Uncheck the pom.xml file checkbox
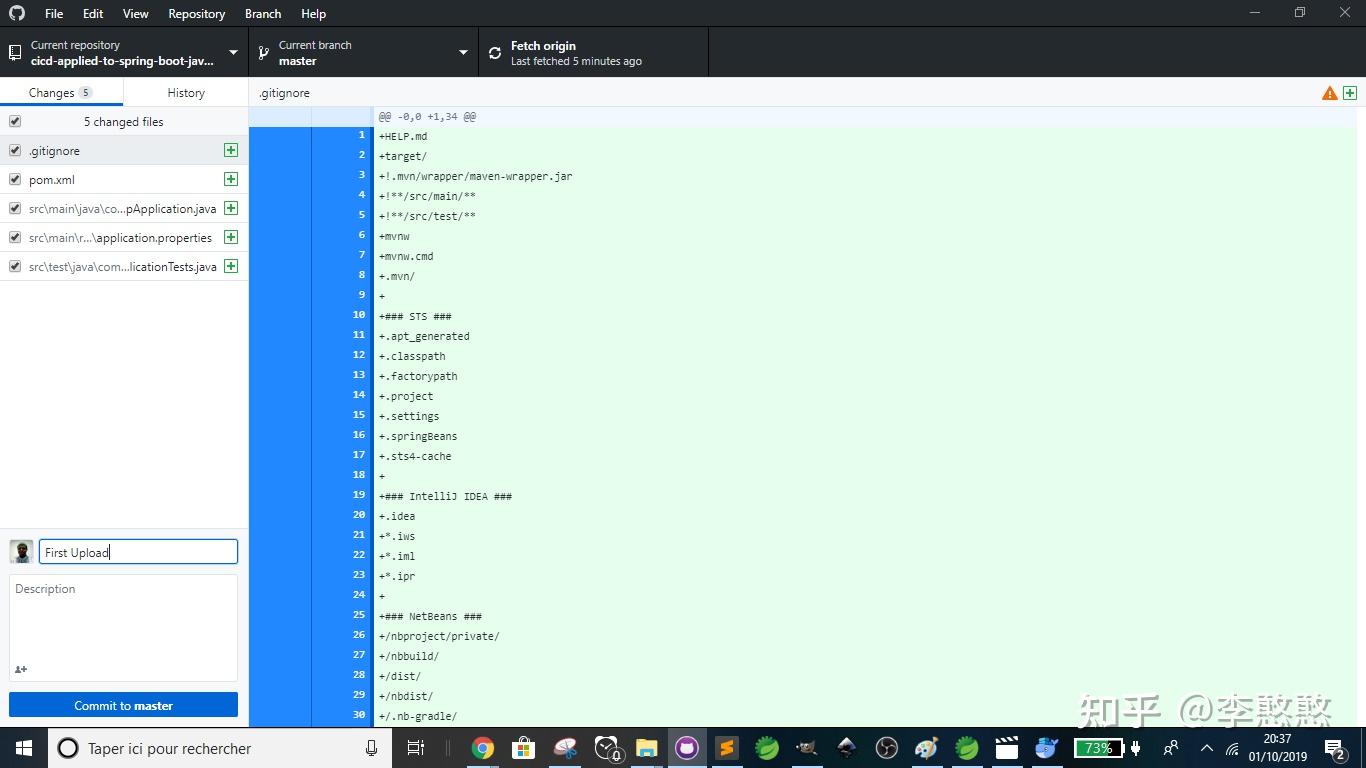 pos(14,179)
